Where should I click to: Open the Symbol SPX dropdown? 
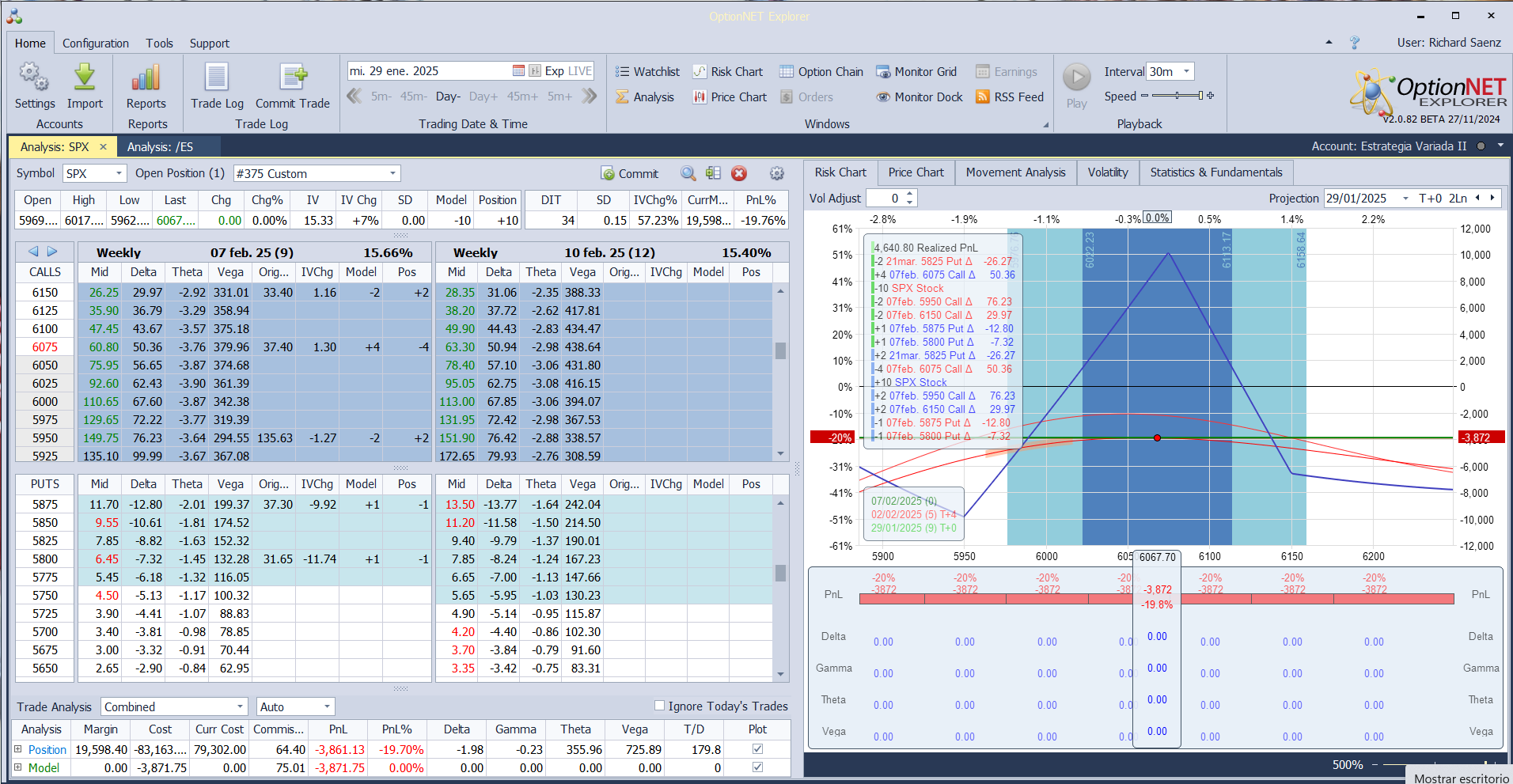click(119, 173)
